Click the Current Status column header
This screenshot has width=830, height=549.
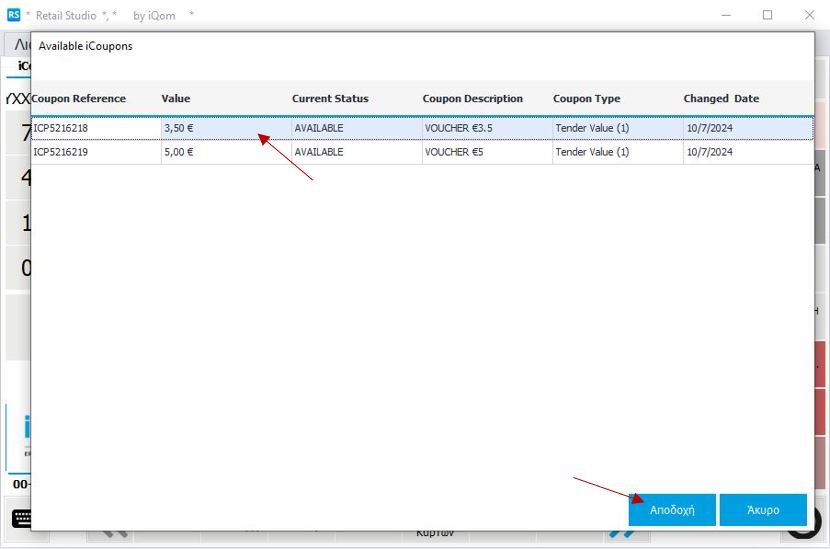point(330,99)
